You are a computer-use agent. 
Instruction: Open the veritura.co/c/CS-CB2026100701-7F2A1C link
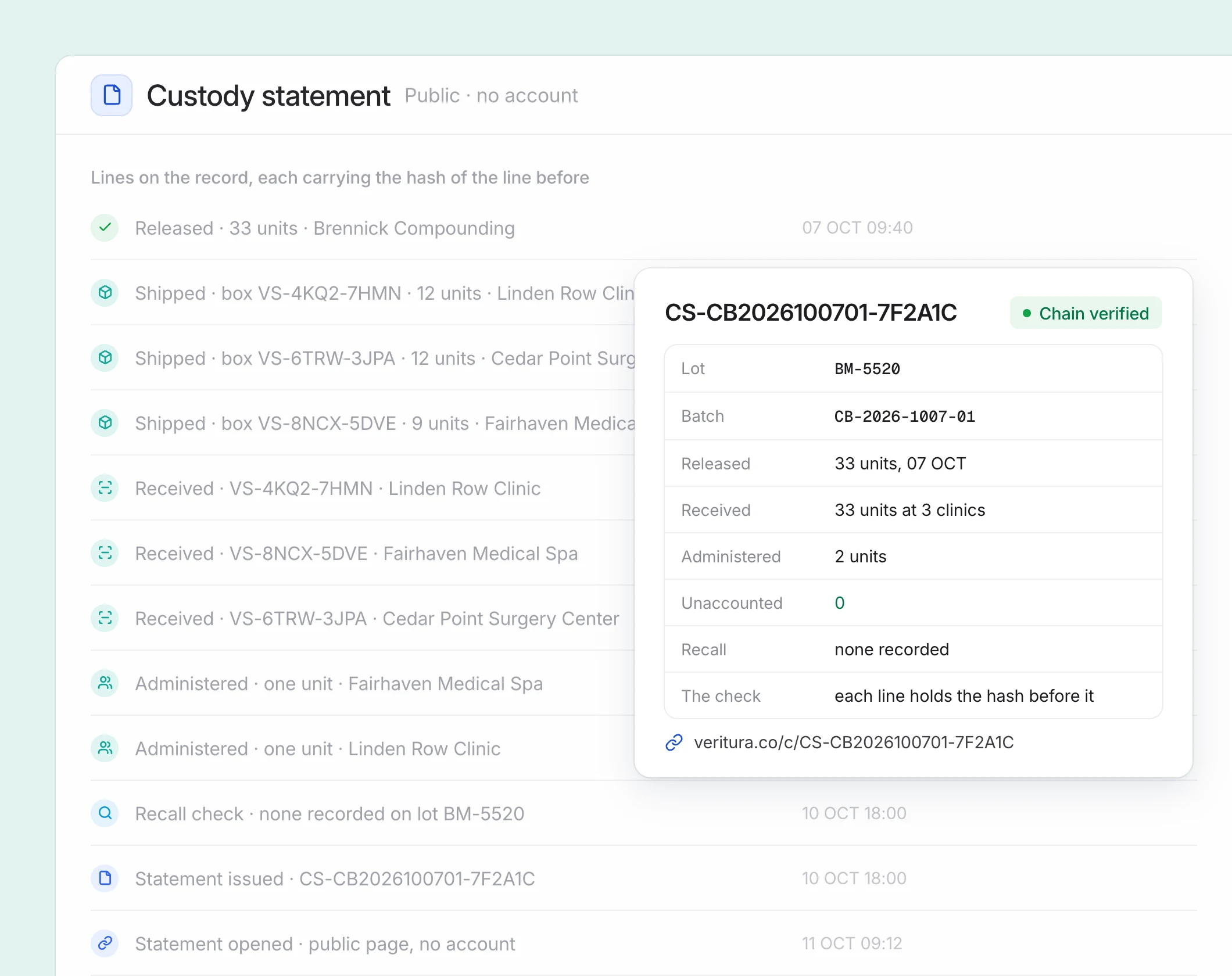click(854, 742)
